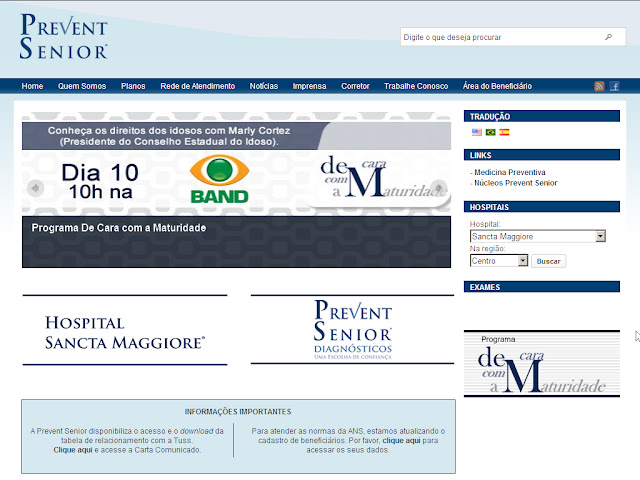
Task: Click the 'Conheça os direitos dos idosos' banner headline
Action: (169, 136)
